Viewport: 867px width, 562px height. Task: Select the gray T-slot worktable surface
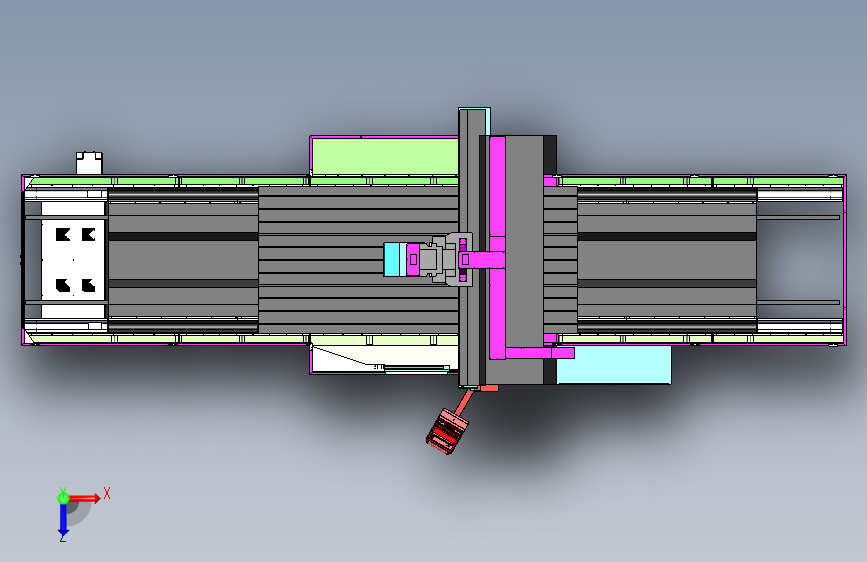pyautogui.click(x=358, y=259)
